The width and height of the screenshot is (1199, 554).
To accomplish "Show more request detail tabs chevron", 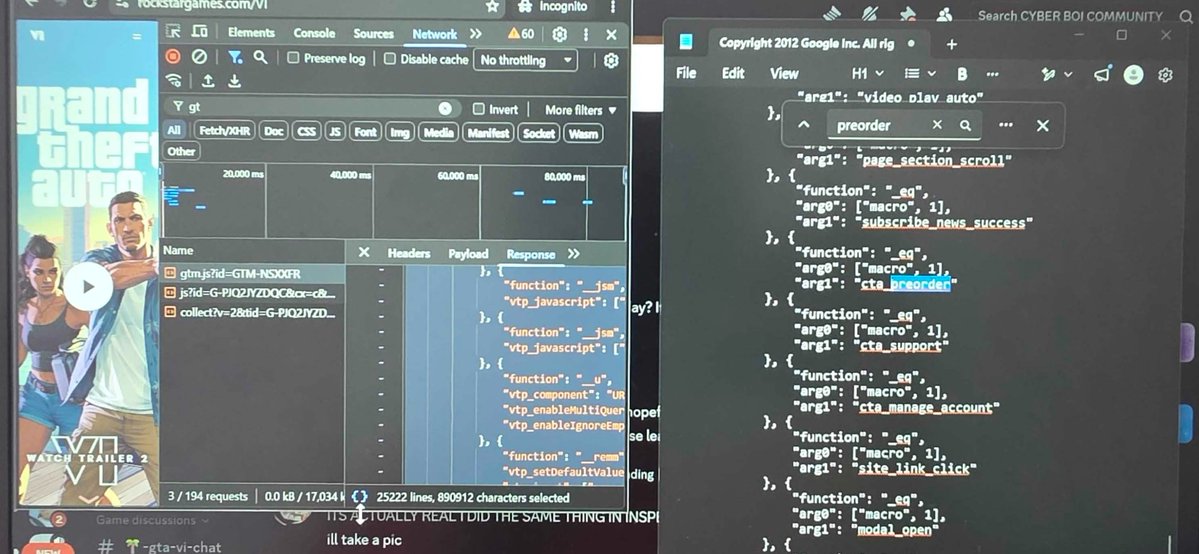I will (574, 254).
